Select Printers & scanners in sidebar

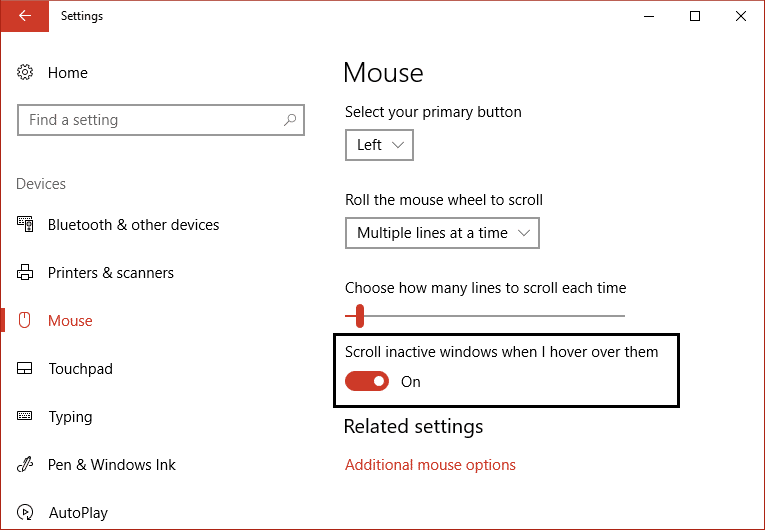pyautogui.click(x=110, y=273)
